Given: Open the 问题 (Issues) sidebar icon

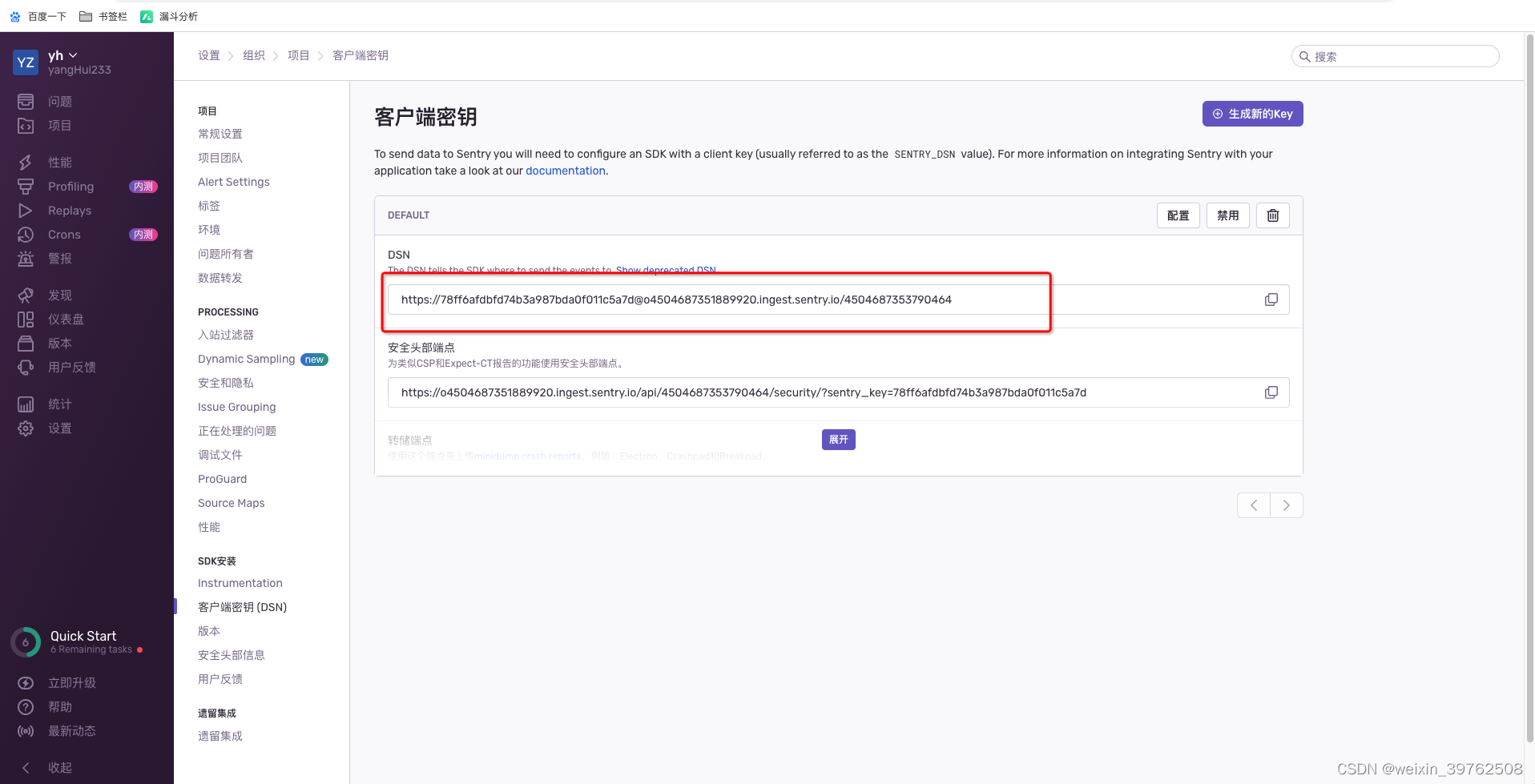Looking at the screenshot, I should coord(26,102).
